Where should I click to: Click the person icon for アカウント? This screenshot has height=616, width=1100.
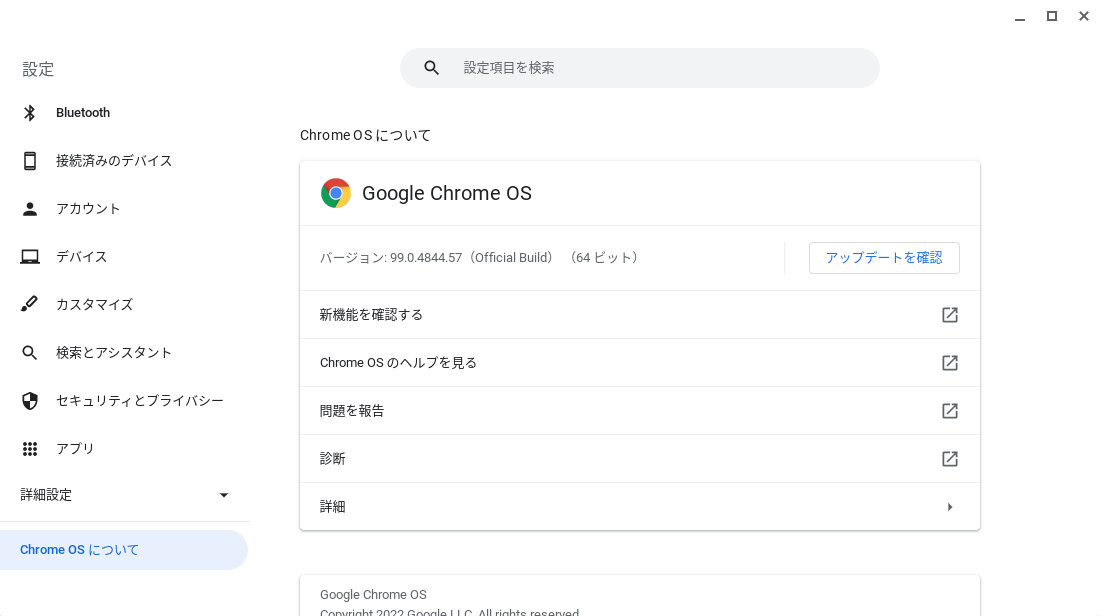29,209
